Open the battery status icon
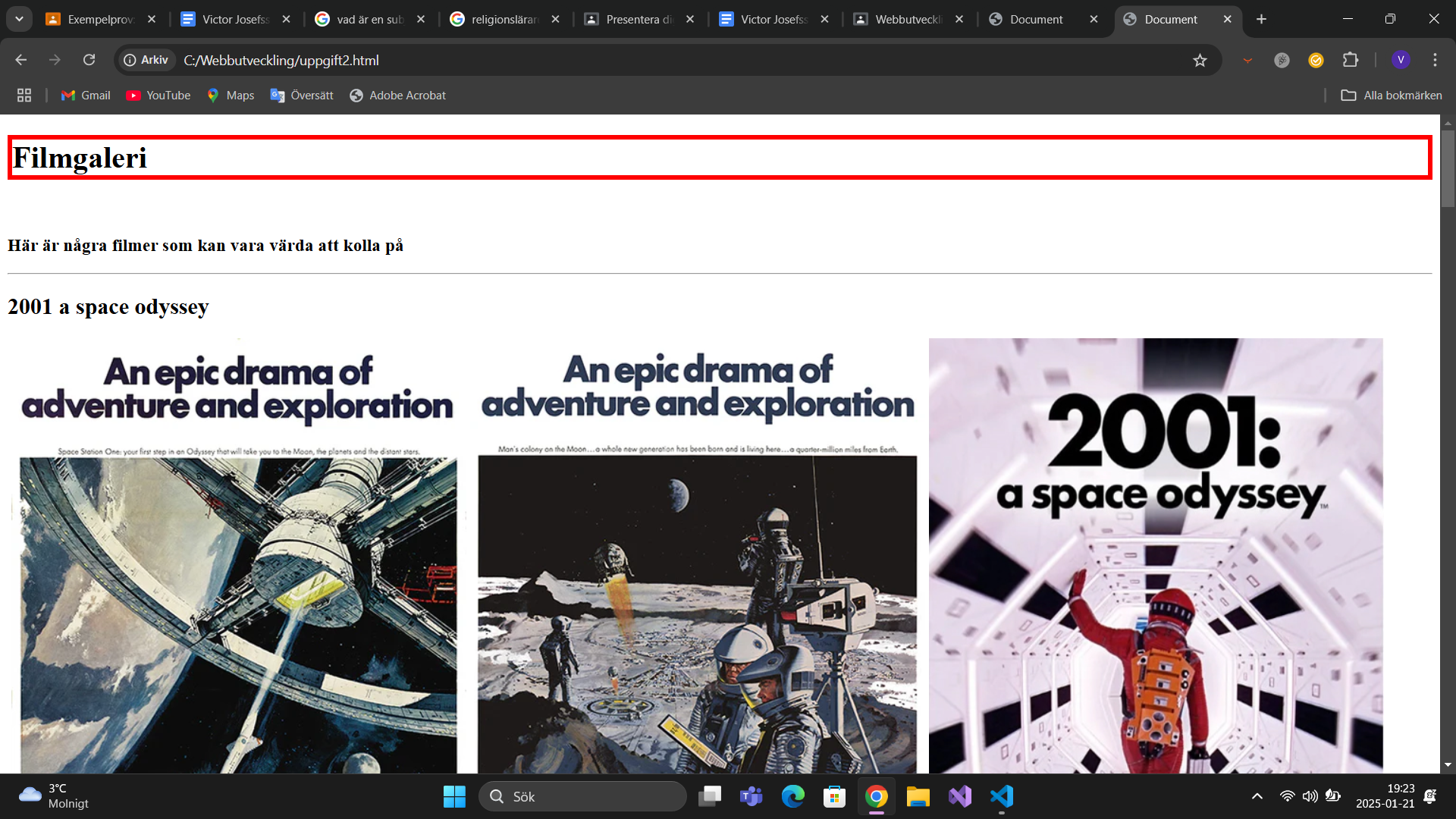Screen dimensions: 1456x819 tap(1333, 796)
